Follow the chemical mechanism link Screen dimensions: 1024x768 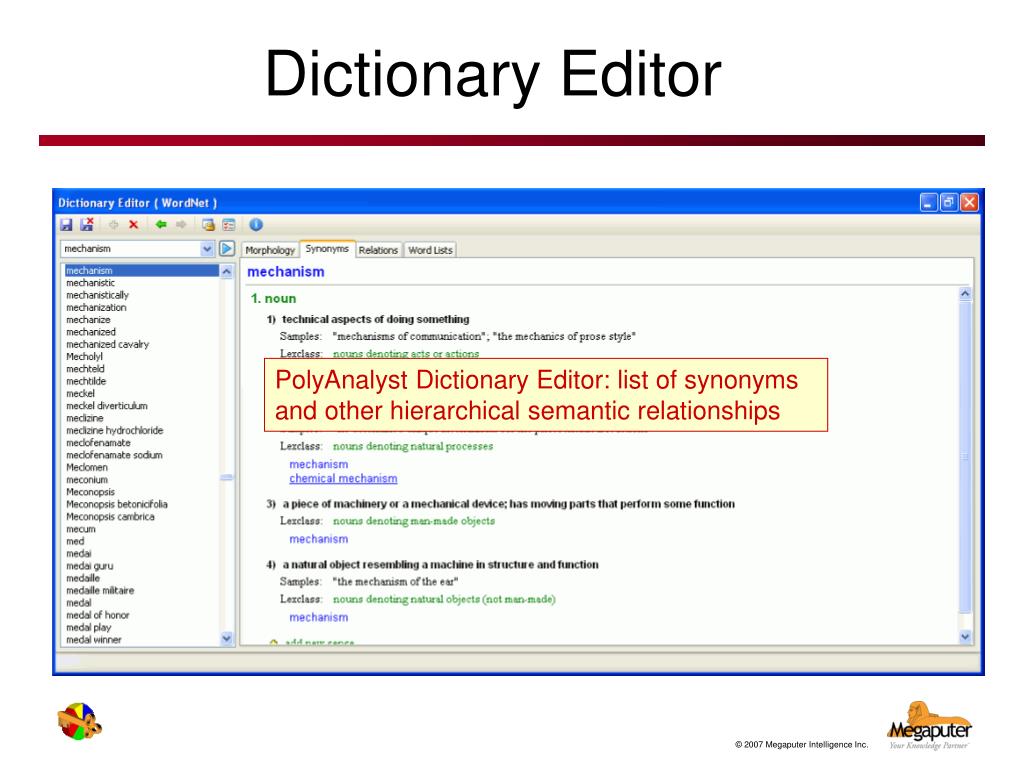pyautogui.click(x=343, y=479)
